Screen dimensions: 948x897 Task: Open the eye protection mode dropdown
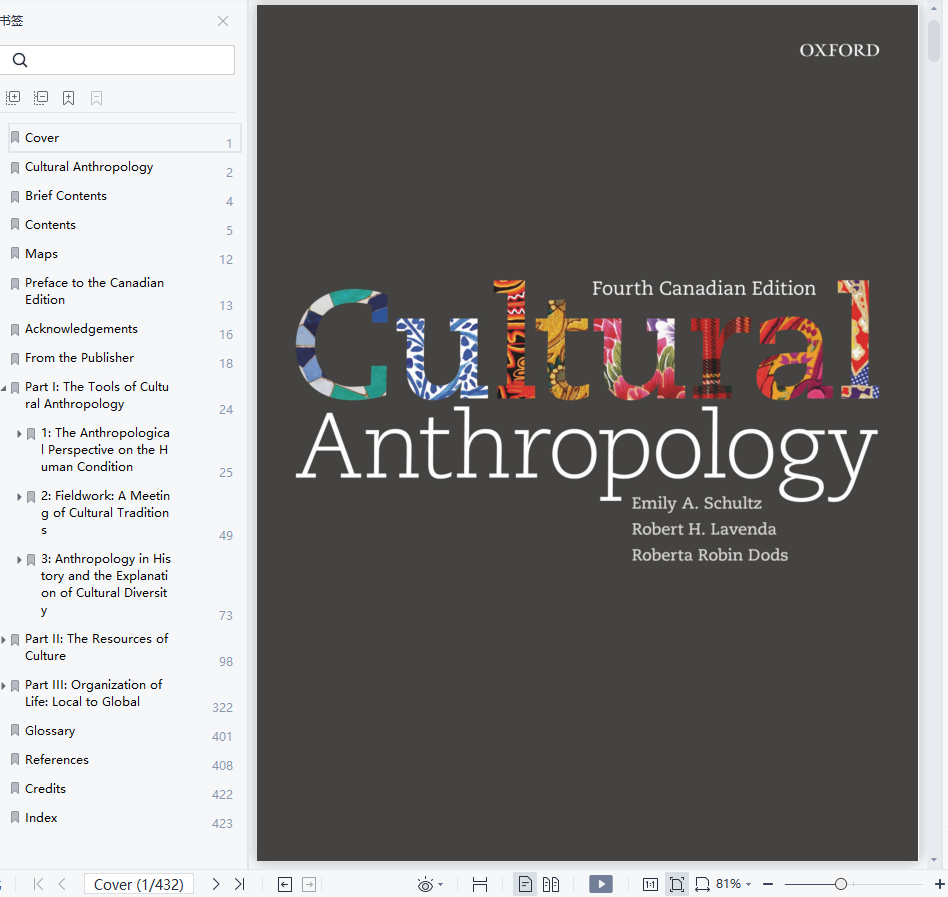[x=441, y=884]
